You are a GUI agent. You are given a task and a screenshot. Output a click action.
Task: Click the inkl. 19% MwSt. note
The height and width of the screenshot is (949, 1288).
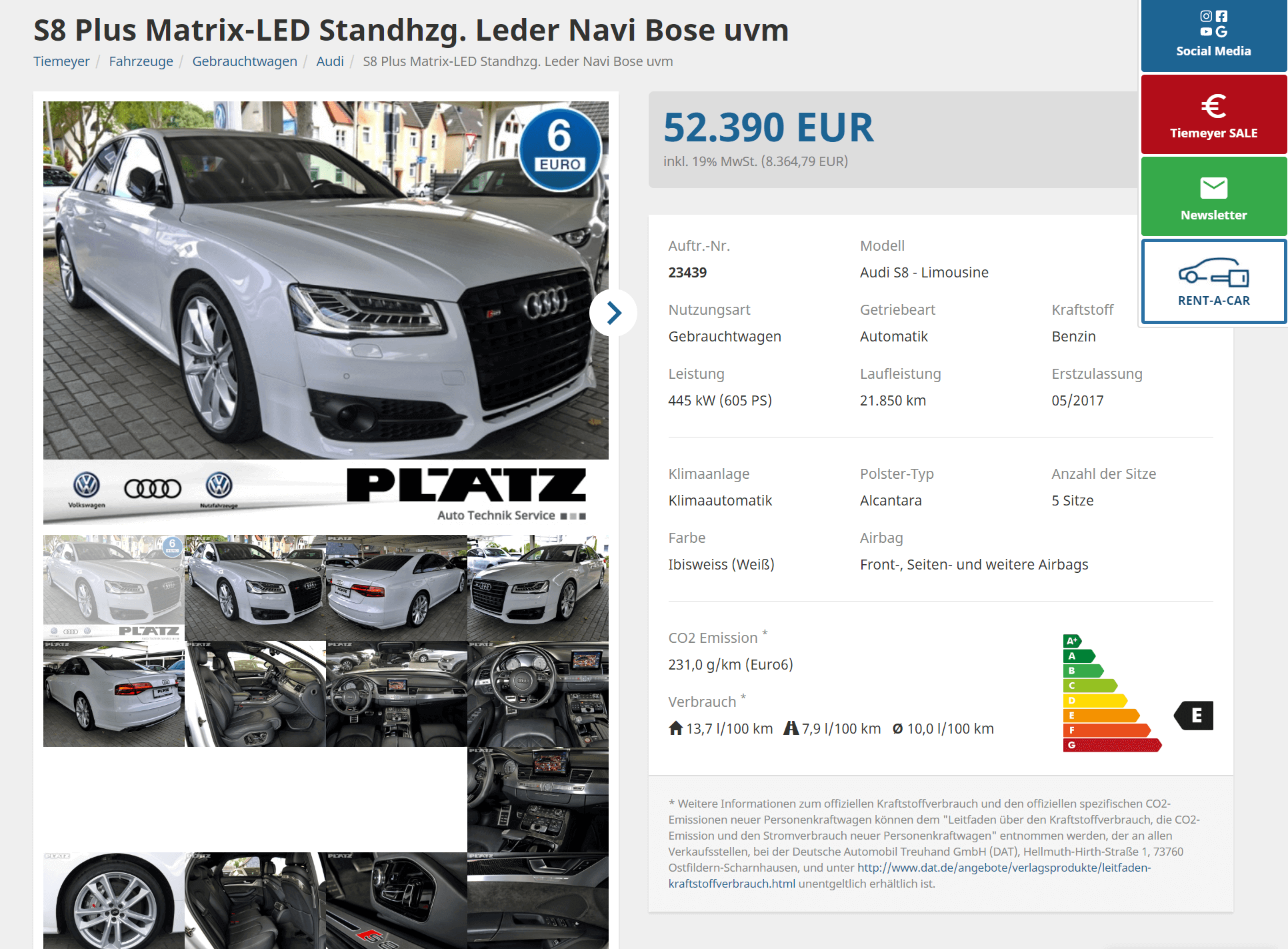tap(755, 161)
